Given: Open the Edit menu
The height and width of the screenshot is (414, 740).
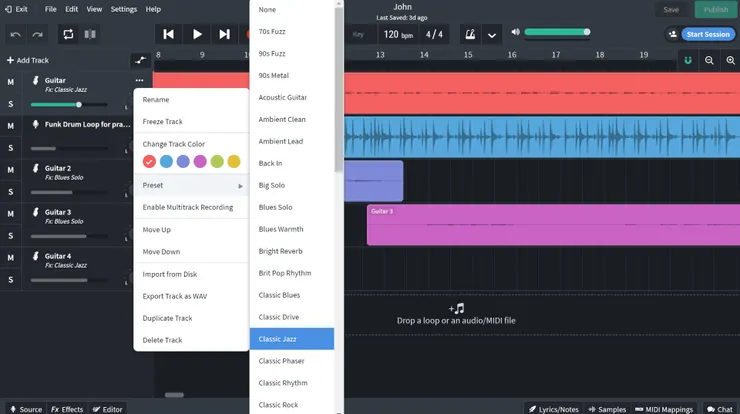Looking at the screenshot, I should click(72, 9).
